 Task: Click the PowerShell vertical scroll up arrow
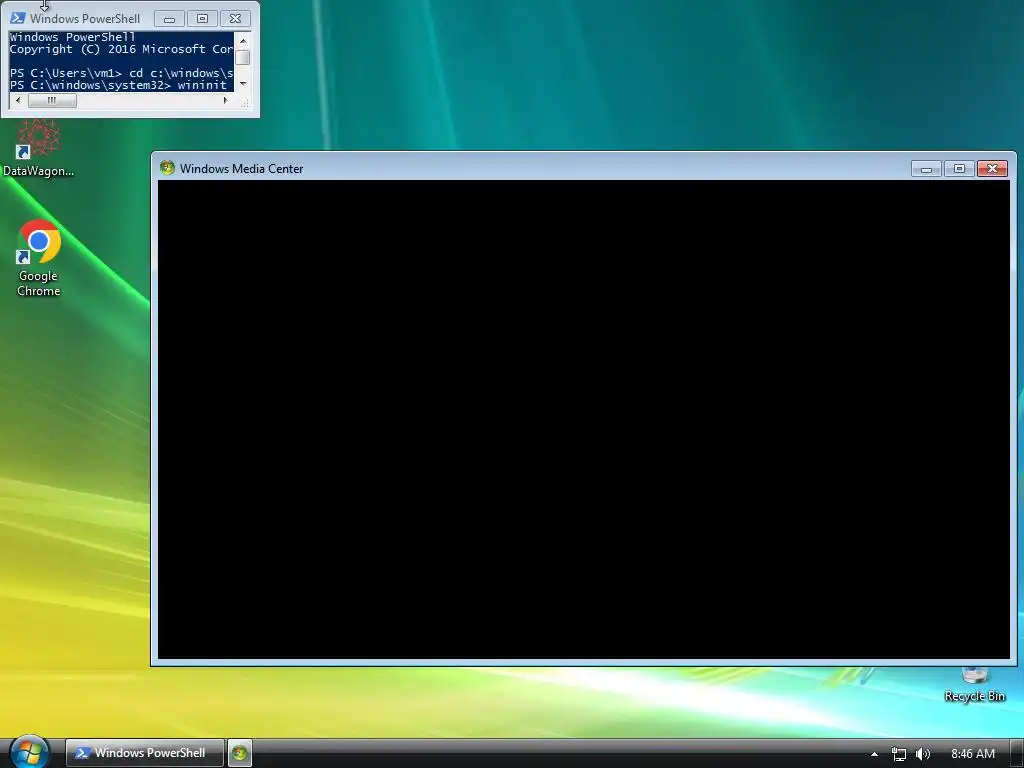point(243,40)
